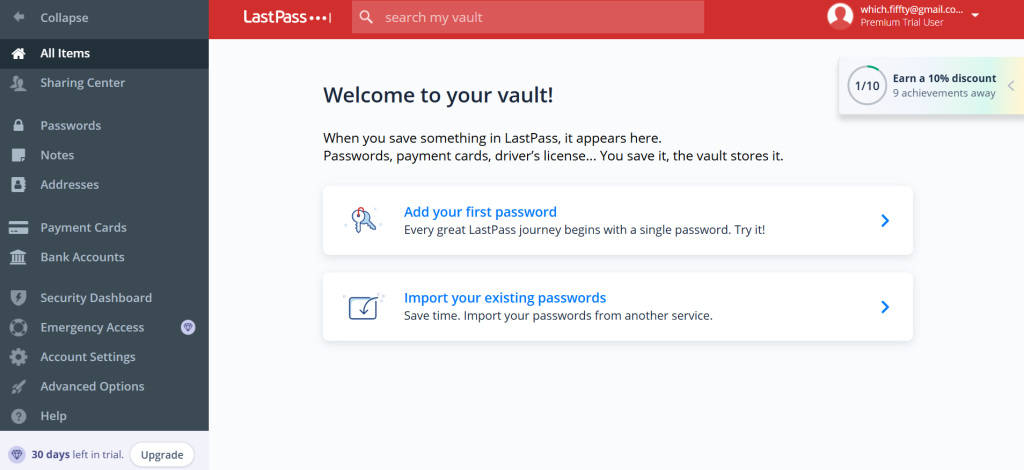Open the account dropdown arrow

[x=975, y=16]
